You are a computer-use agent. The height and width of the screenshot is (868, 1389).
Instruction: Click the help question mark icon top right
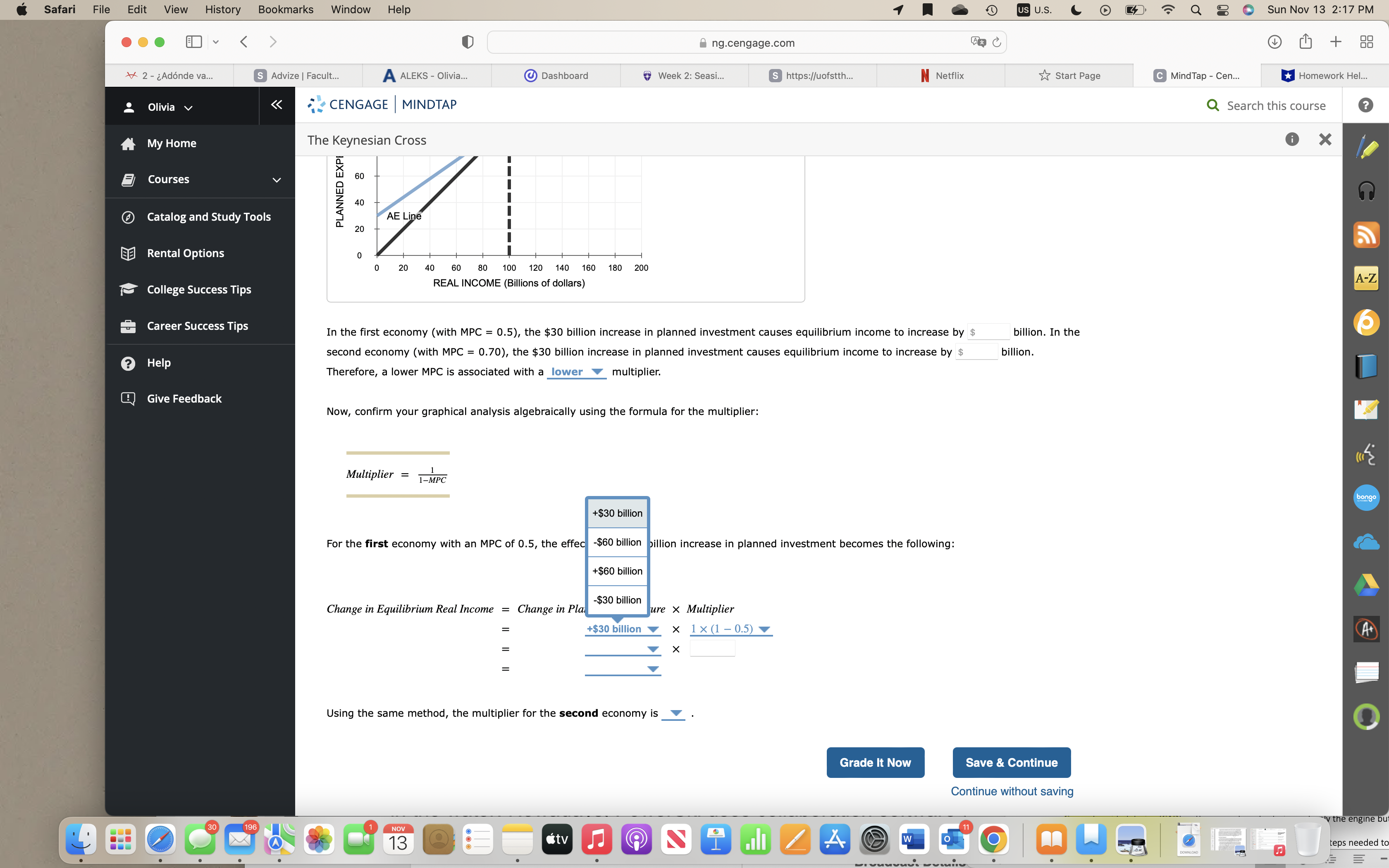(1365, 105)
